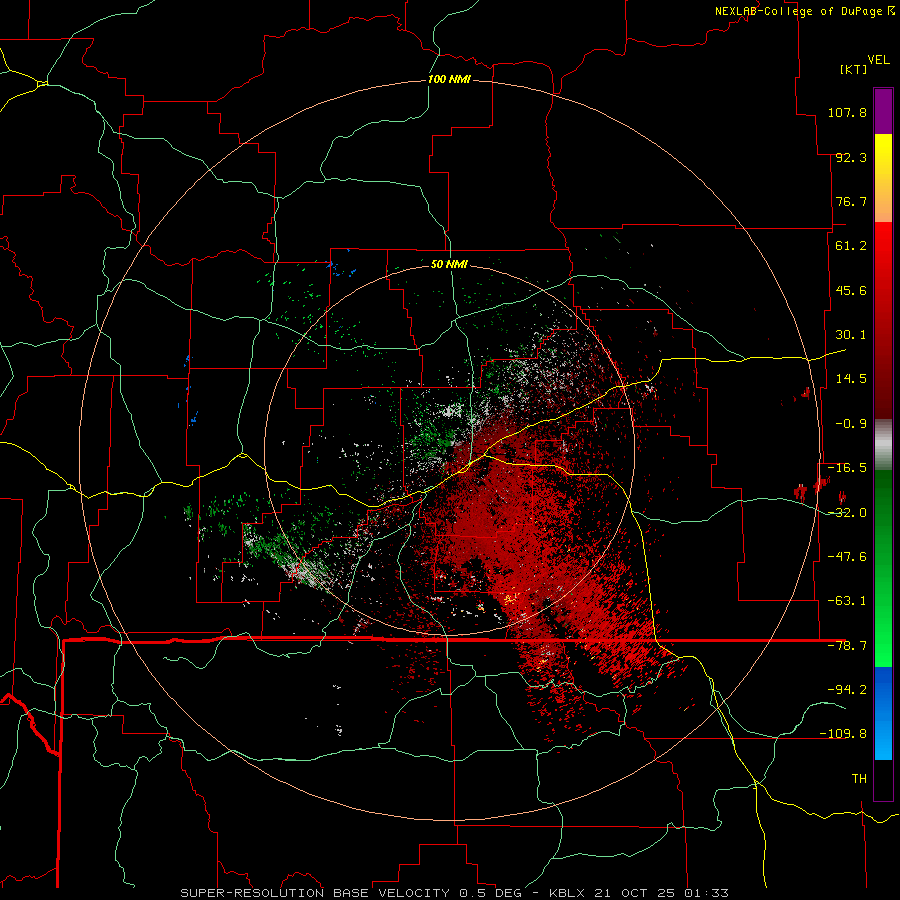Click the -109.8 velocity scale value
The width and height of the screenshot is (900, 900).
pos(843,734)
